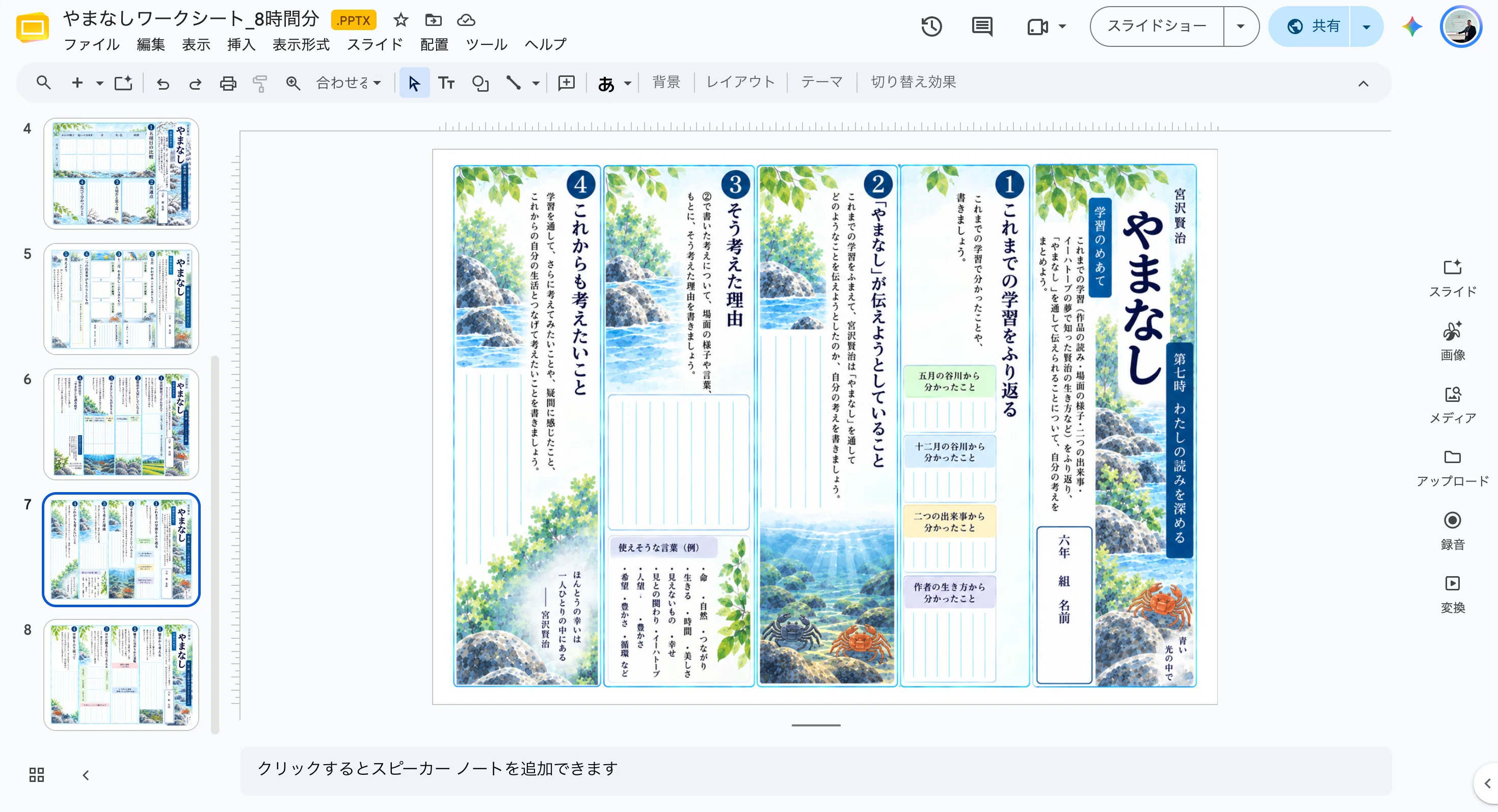
Task: Insert a comment with toolbar icon
Action: 567,83
